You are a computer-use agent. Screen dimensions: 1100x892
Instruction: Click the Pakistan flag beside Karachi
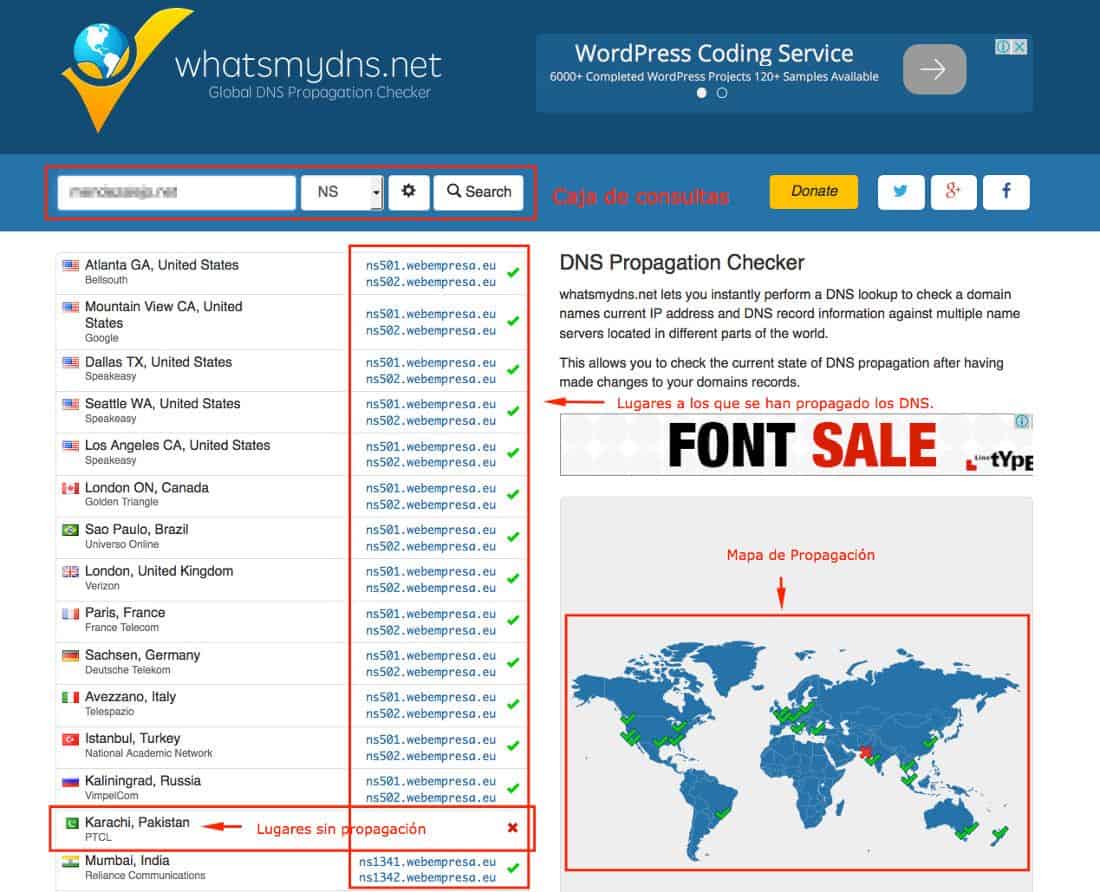70,823
